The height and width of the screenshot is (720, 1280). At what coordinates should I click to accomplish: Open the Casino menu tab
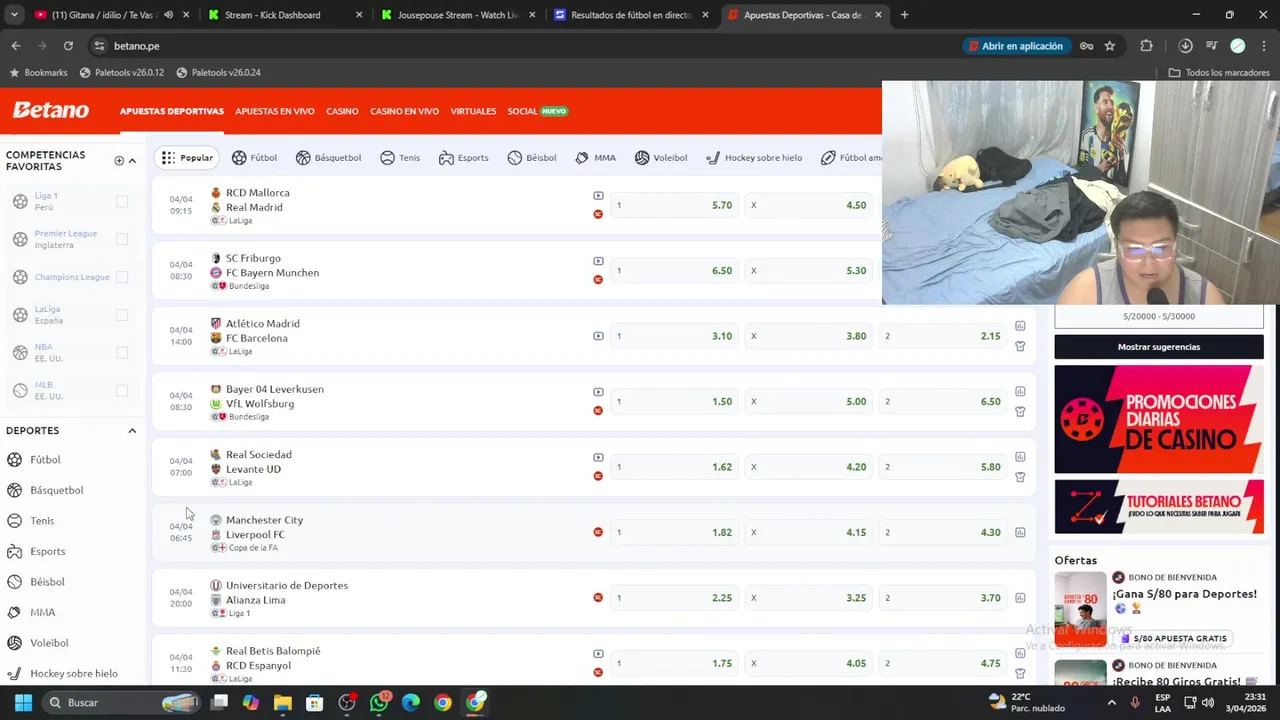(x=342, y=111)
